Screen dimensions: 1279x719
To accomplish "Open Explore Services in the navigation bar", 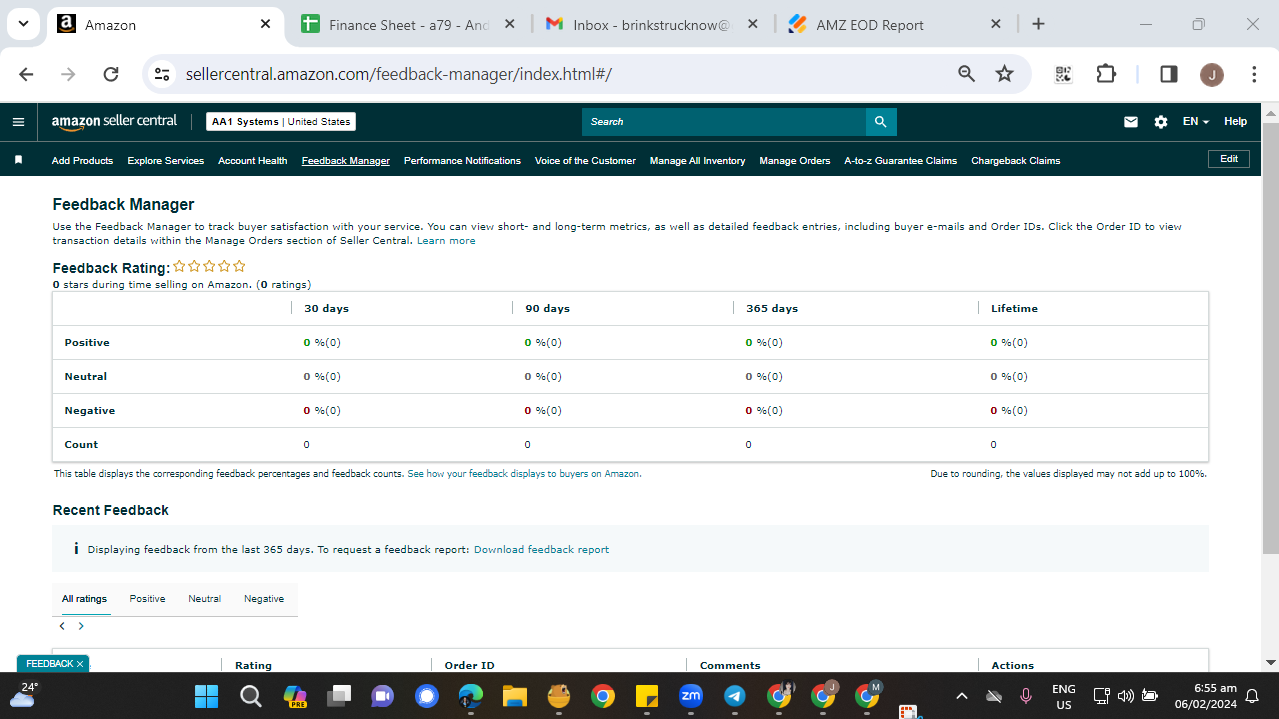I will pyautogui.click(x=166, y=161).
